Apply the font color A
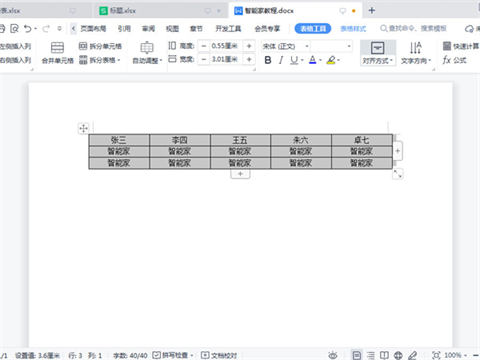Image resolution: width=480 pixels, height=360 pixels. click(x=312, y=60)
